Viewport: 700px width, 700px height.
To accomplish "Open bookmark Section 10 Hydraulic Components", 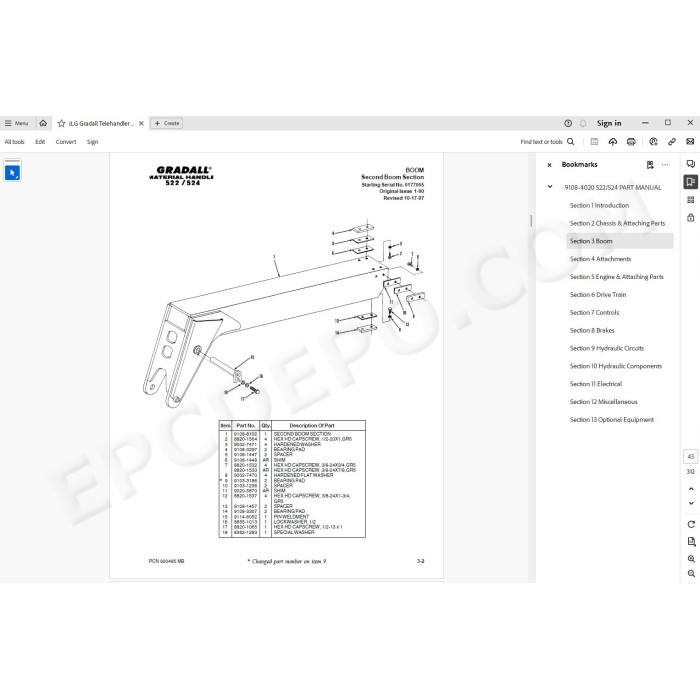I will (x=616, y=366).
